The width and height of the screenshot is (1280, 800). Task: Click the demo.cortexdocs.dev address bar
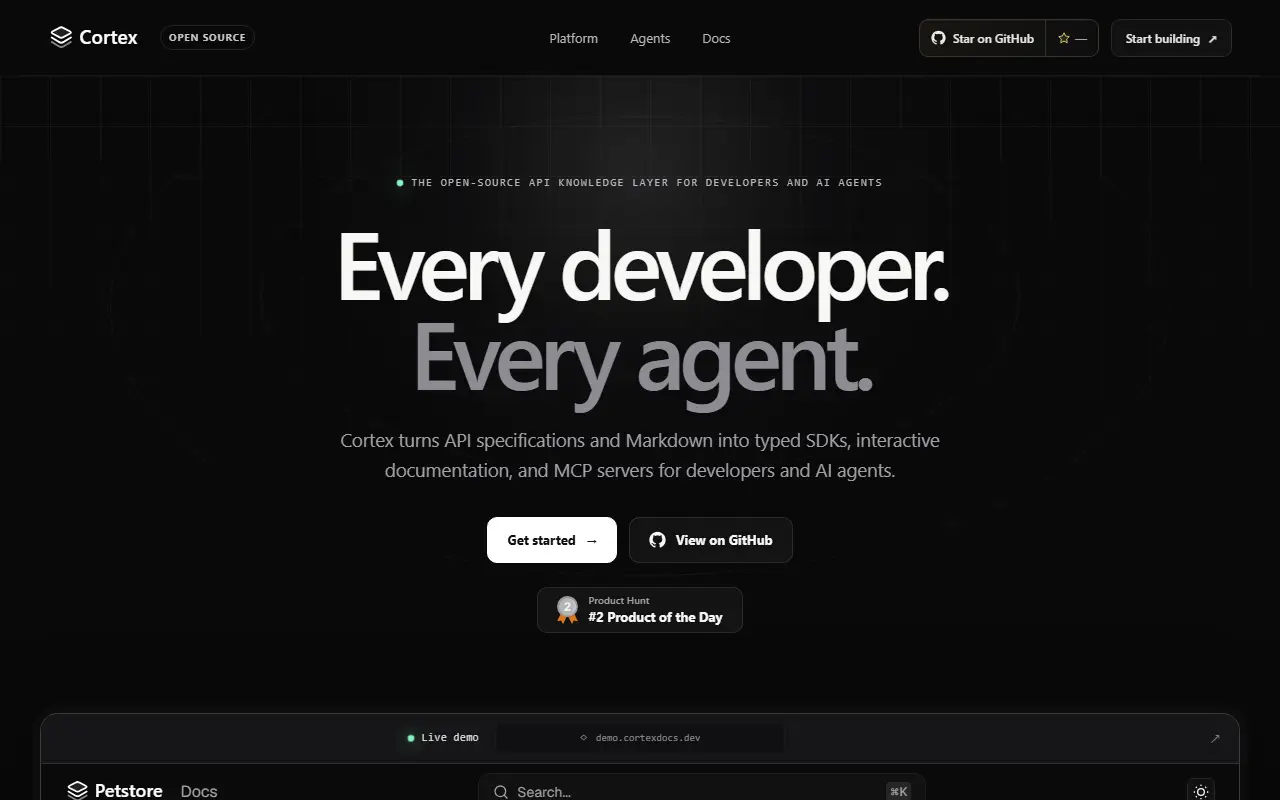tap(640, 738)
